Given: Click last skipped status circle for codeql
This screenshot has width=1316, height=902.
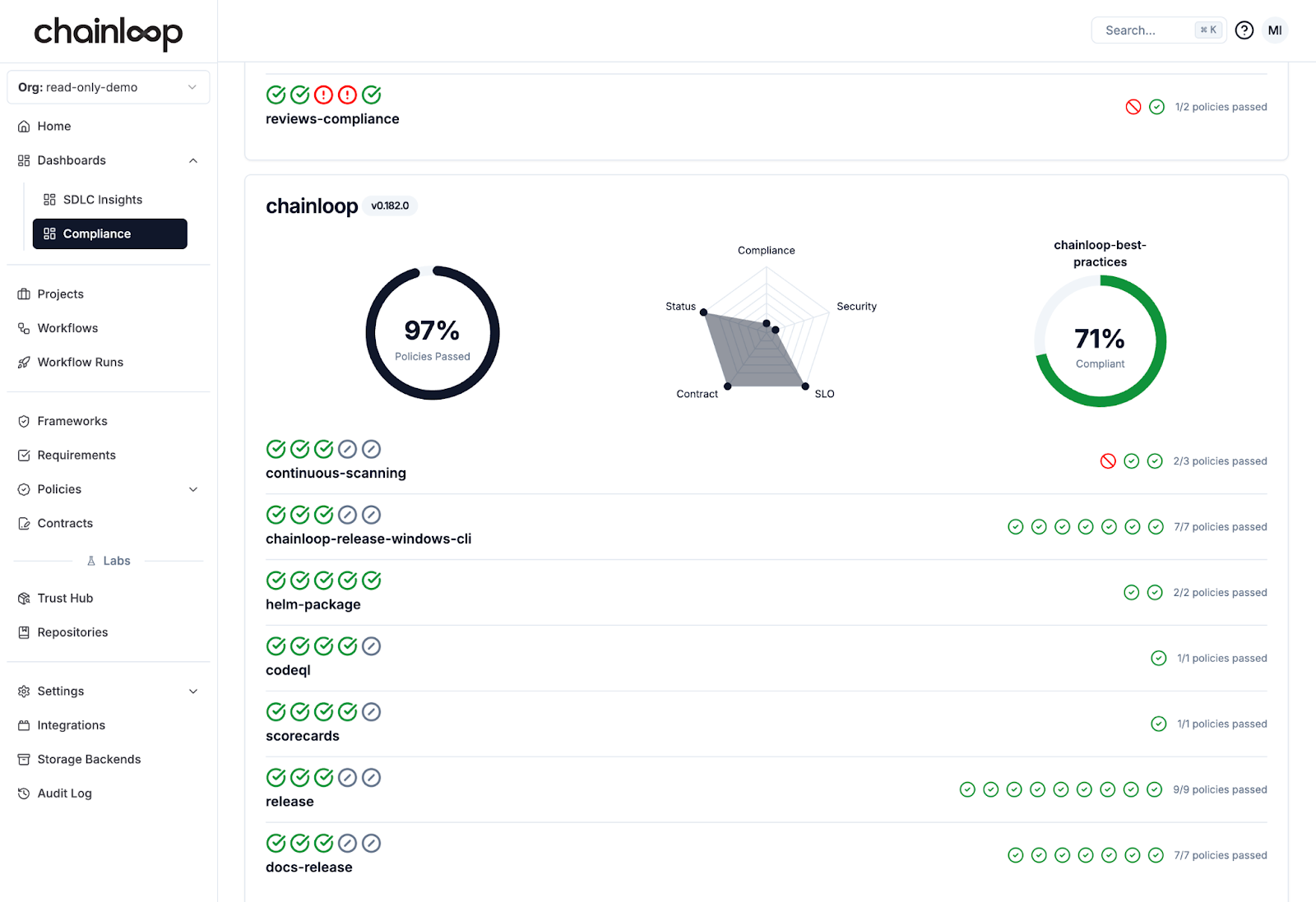Looking at the screenshot, I should [372, 646].
